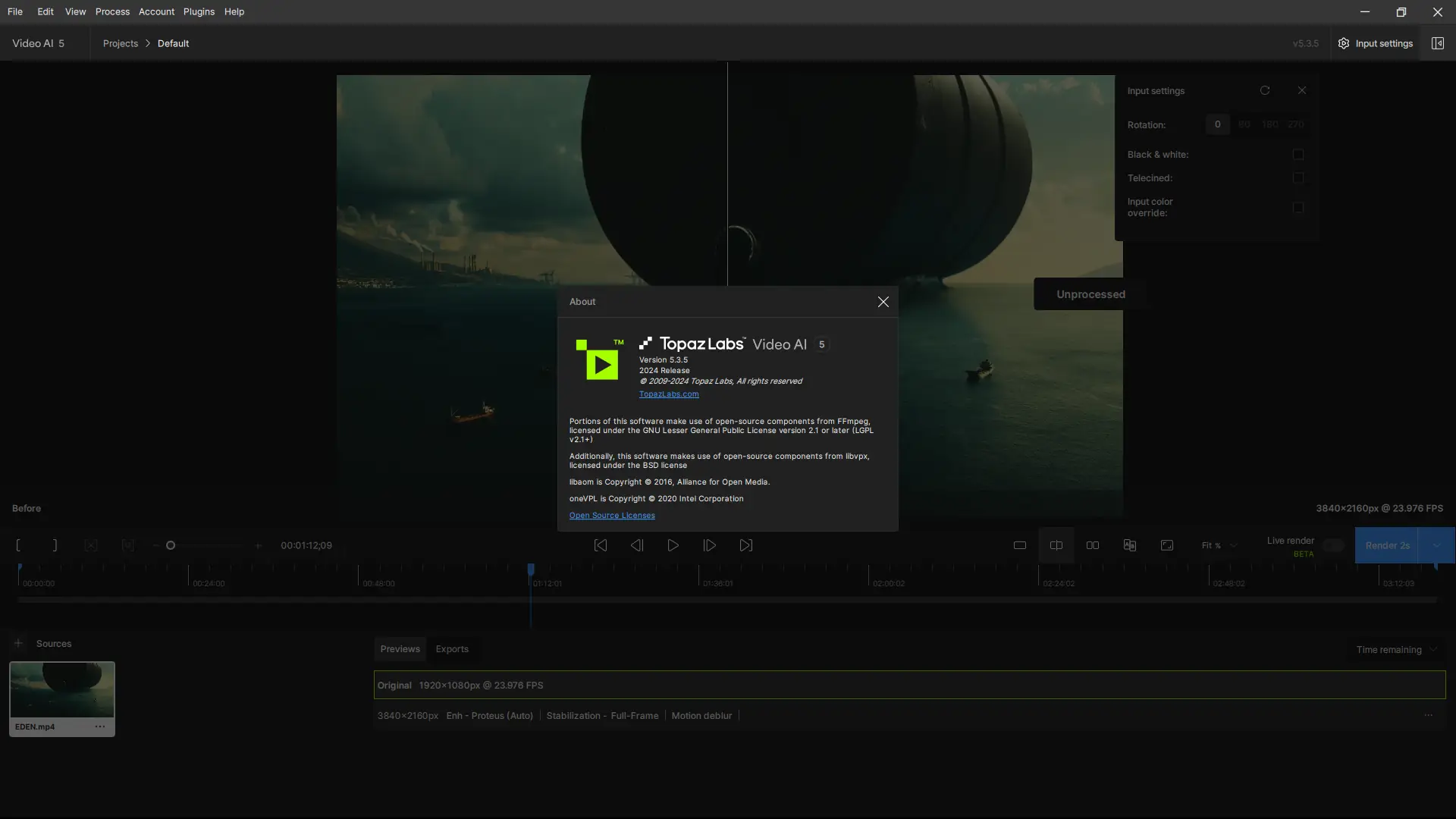Expand the Render button dropdown arrow
Viewport: 1456px width, 819px height.
point(1436,545)
